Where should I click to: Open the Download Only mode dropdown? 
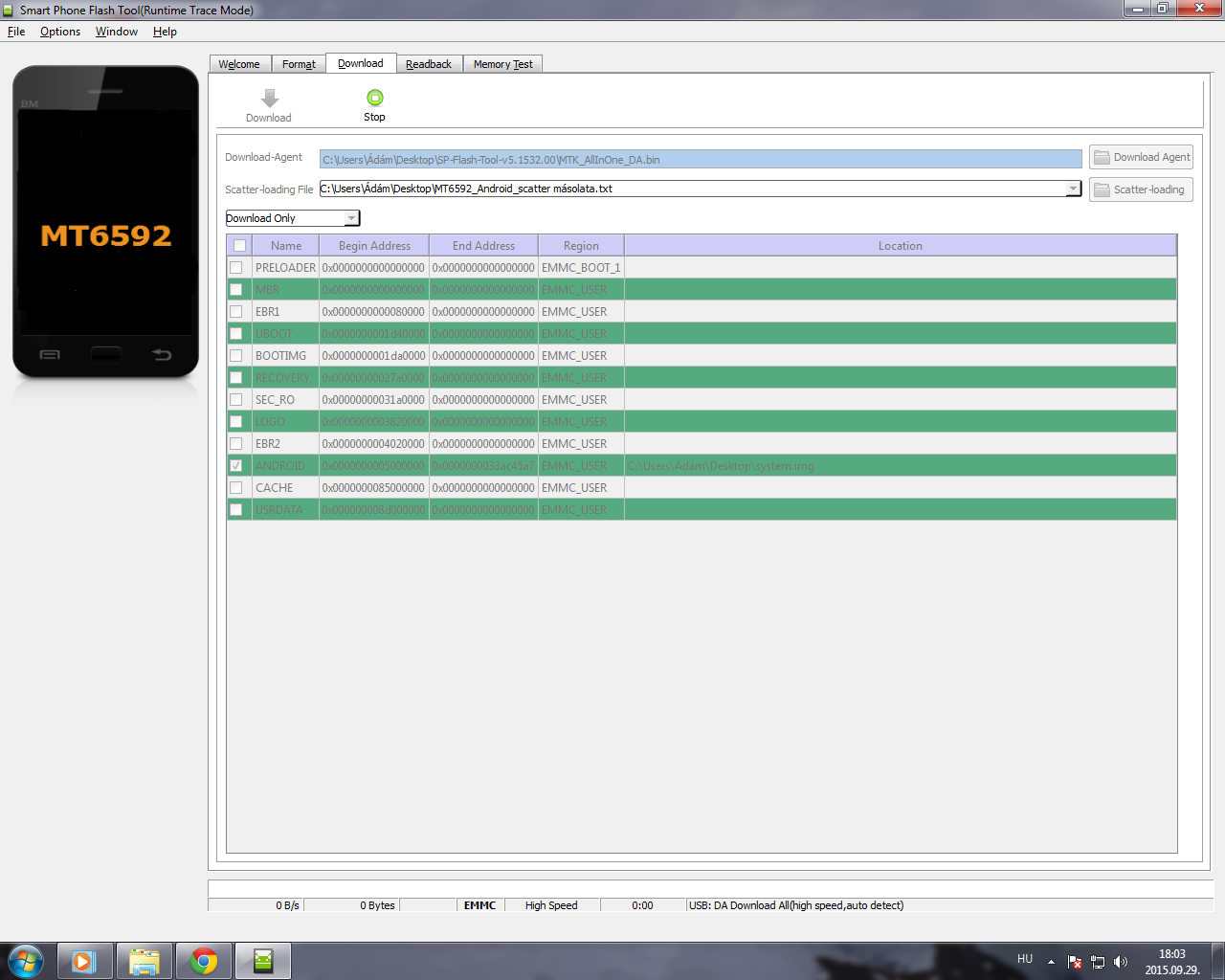293,218
